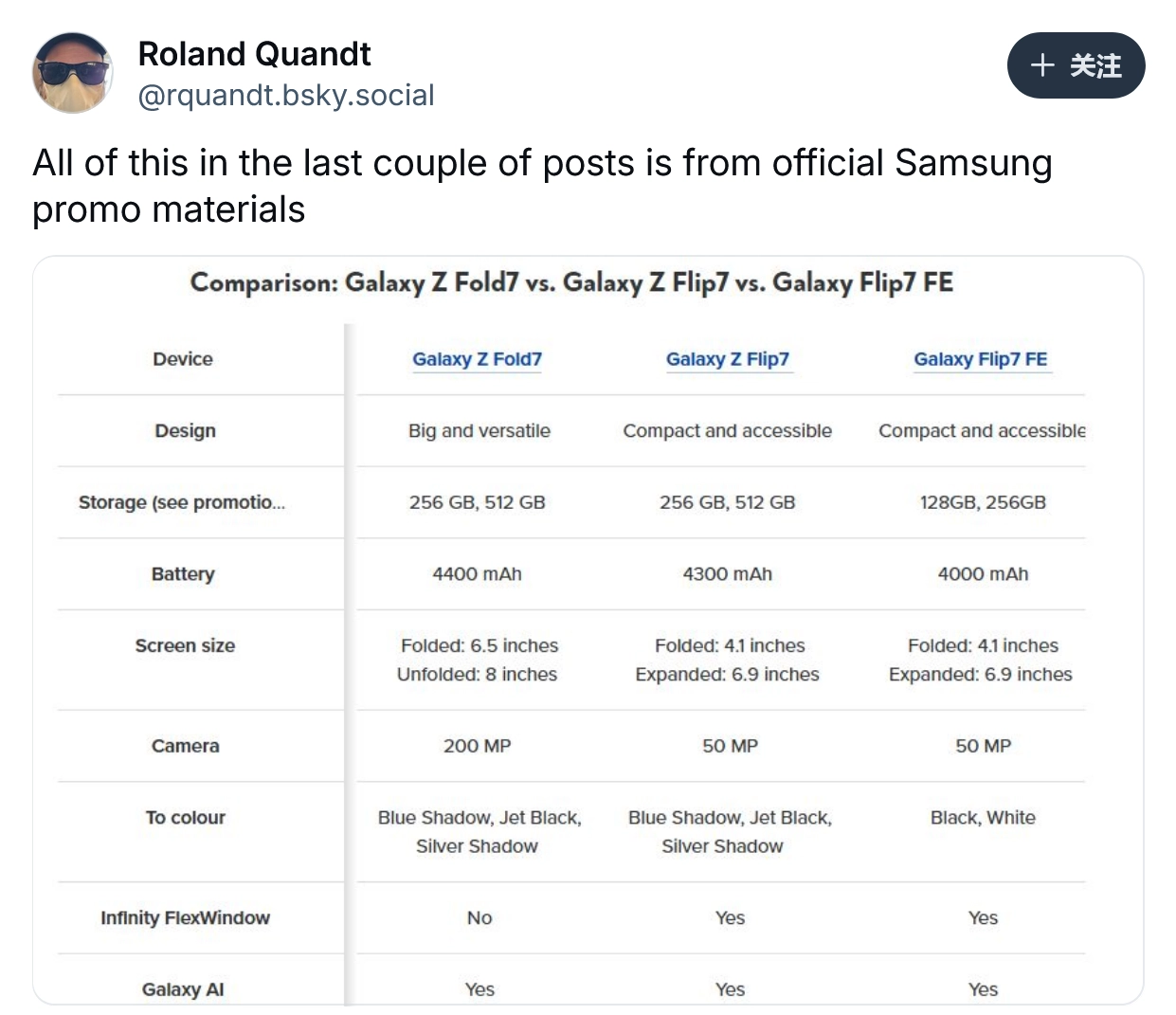
Task: Click the 200 MP camera cell
Action: [x=477, y=746]
